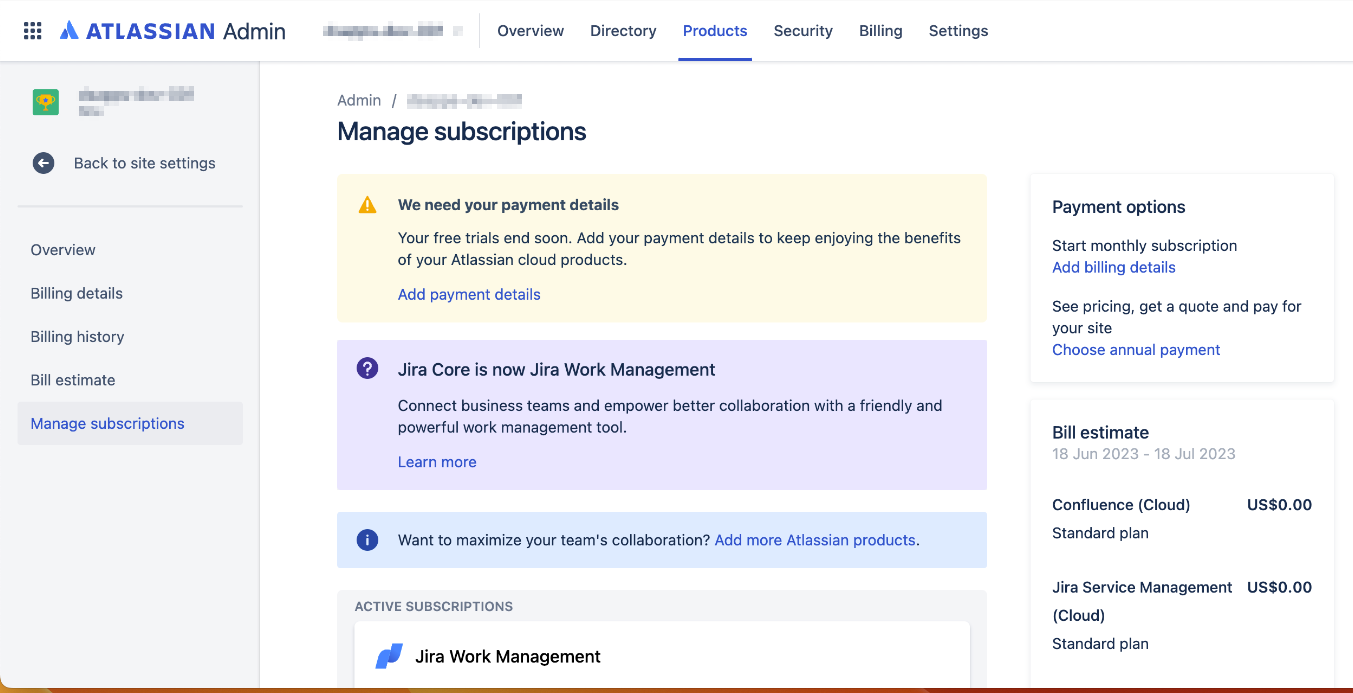
Task: Select Billing details in the sidebar
Action: 77,293
